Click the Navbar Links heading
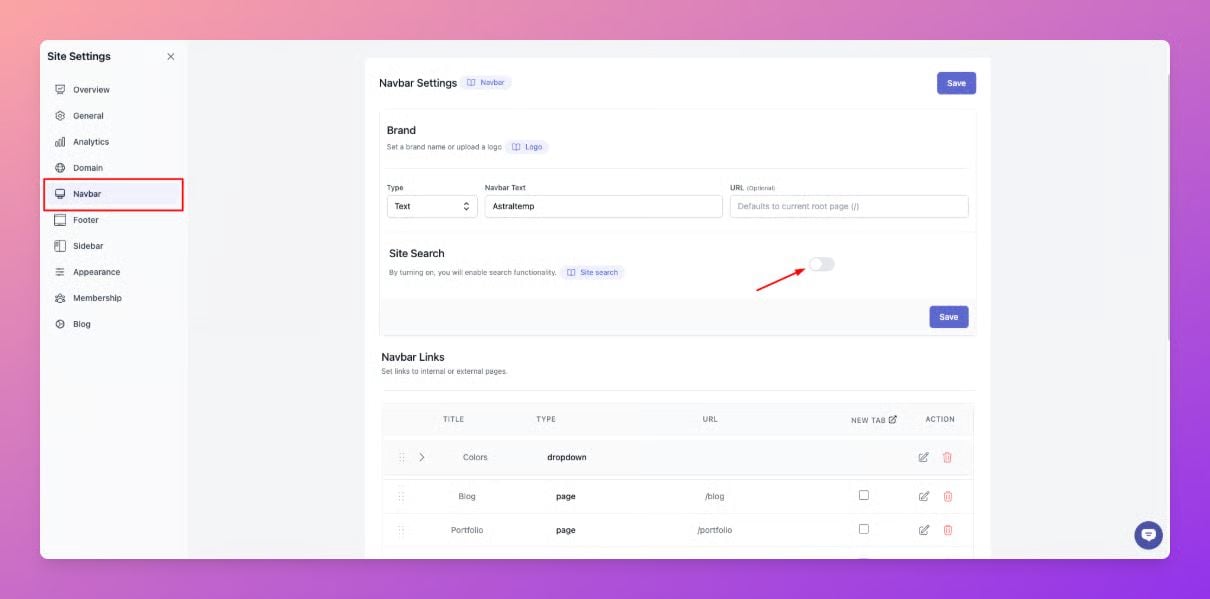The image size is (1210, 599). [413, 357]
